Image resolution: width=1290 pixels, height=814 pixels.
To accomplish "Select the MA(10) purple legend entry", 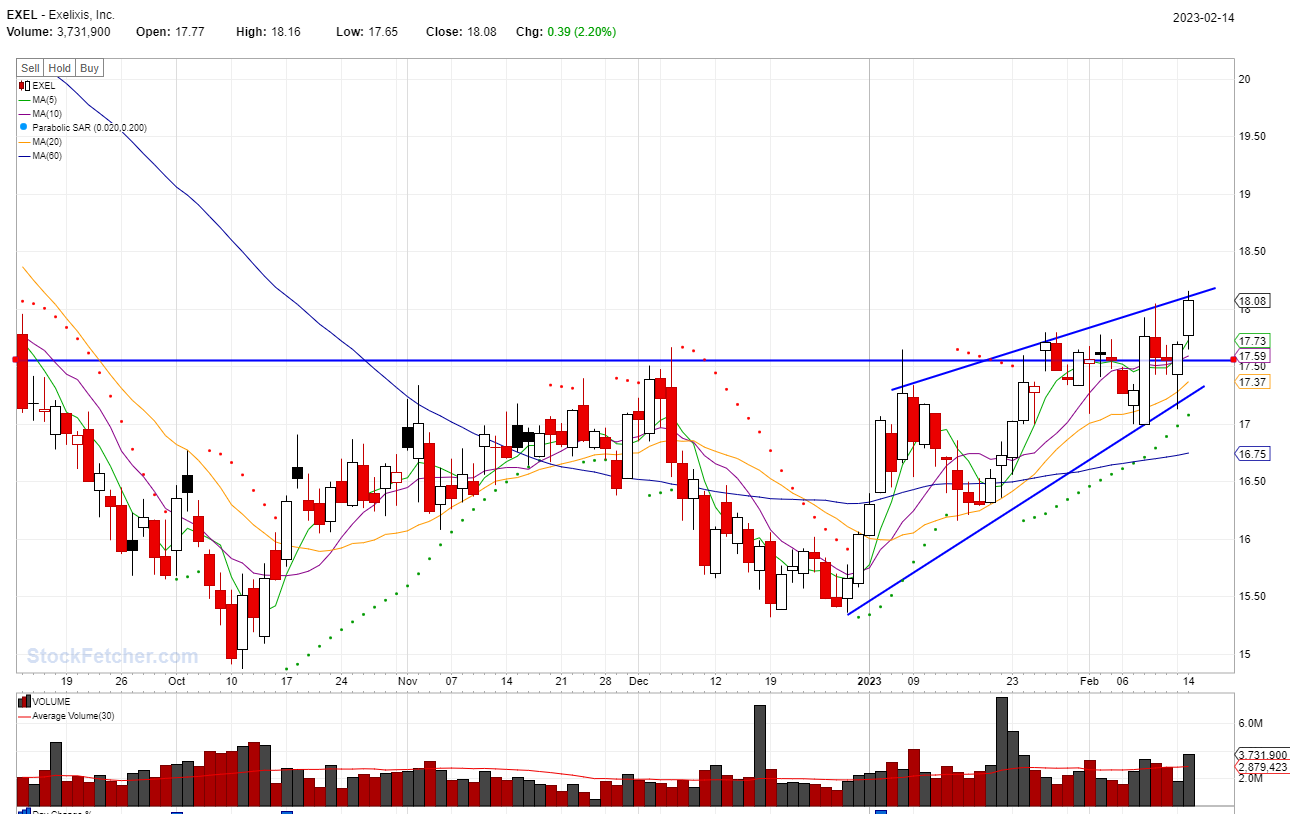I will [x=42, y=114].
